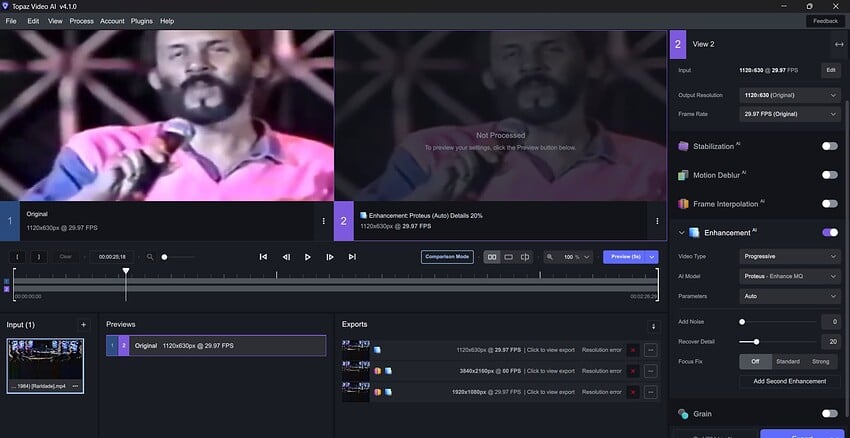Click the Feedback button
This screenshot has height=438, width=850.
(x=825, y=21)
